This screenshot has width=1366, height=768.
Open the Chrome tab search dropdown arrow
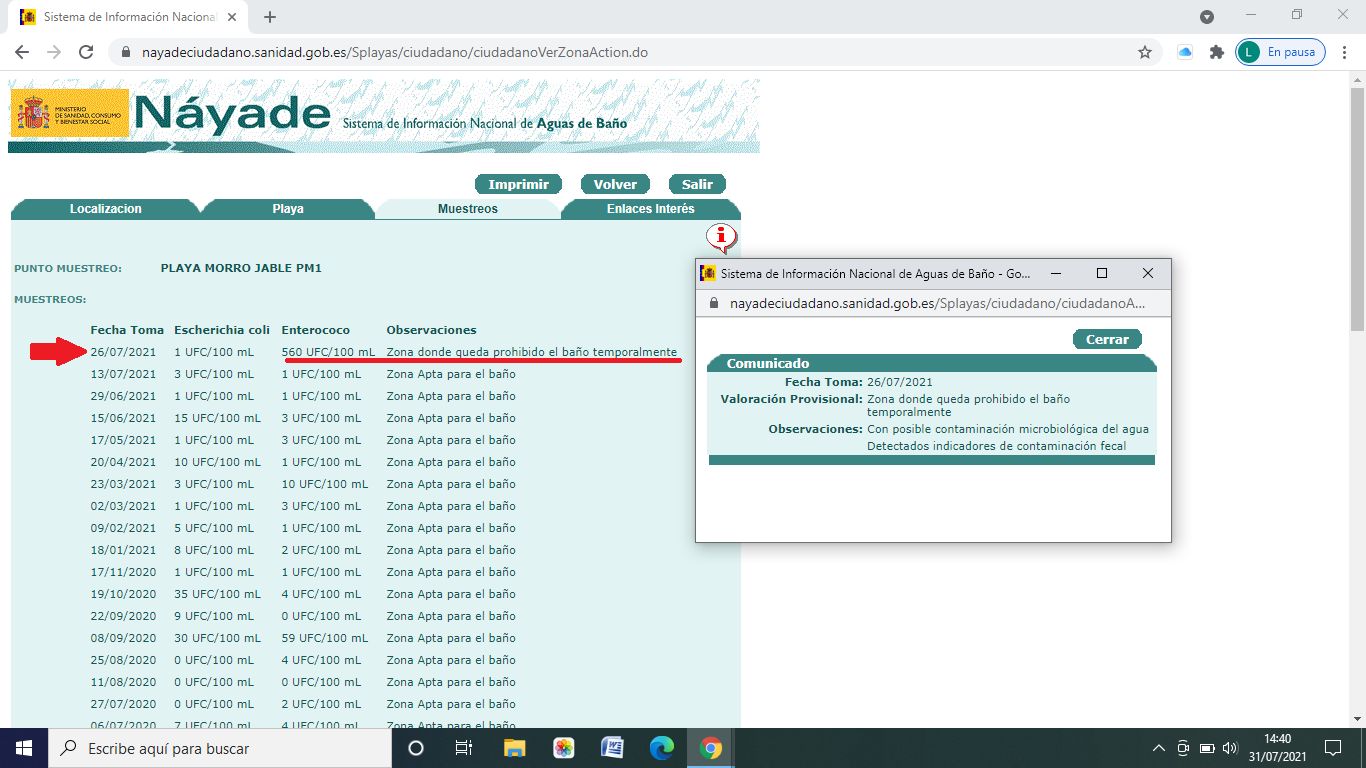click(x=1207, y=17)
